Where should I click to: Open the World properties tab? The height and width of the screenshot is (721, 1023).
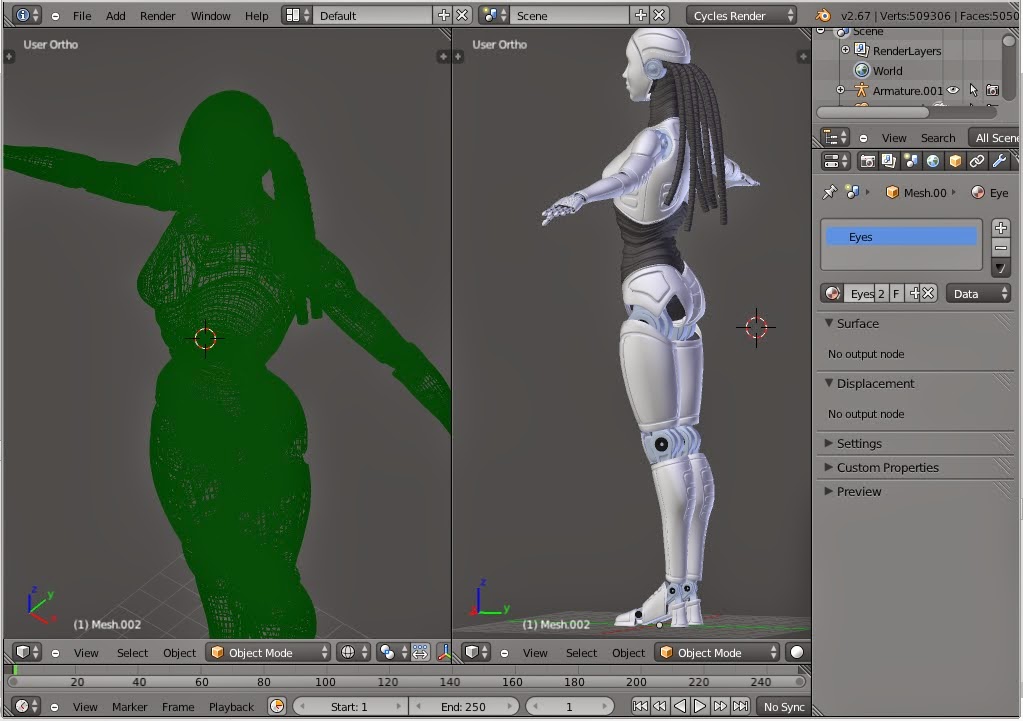[933, 161]
